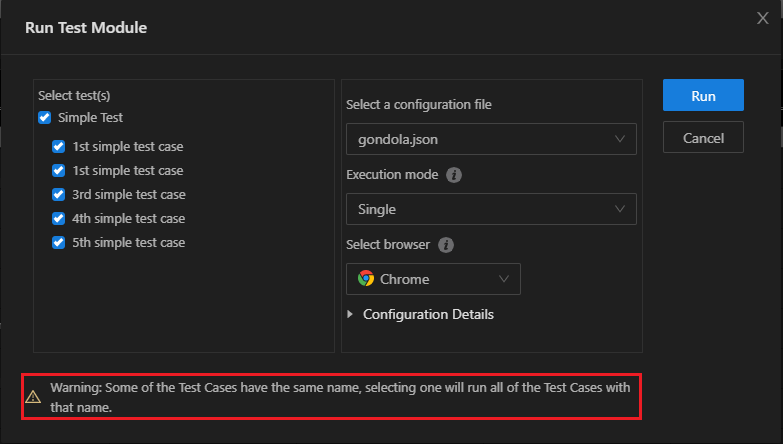Click the Execution mode info icon

click(454, 175)
